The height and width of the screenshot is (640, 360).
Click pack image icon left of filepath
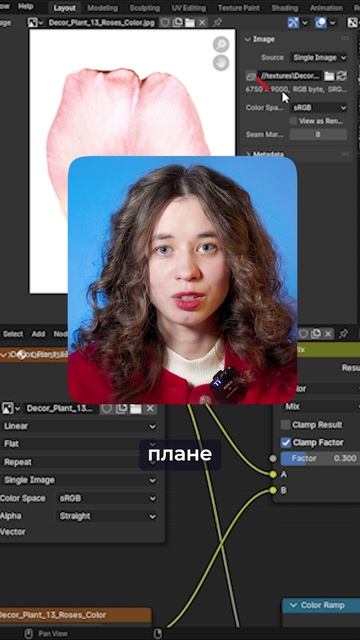click(251, 76)
